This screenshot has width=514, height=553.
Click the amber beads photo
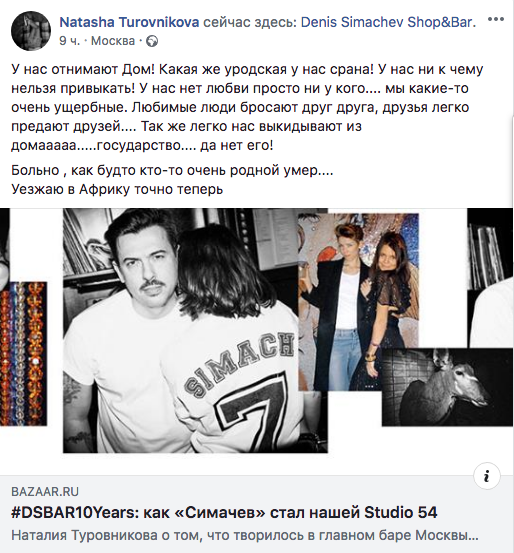tap(23, 353)
